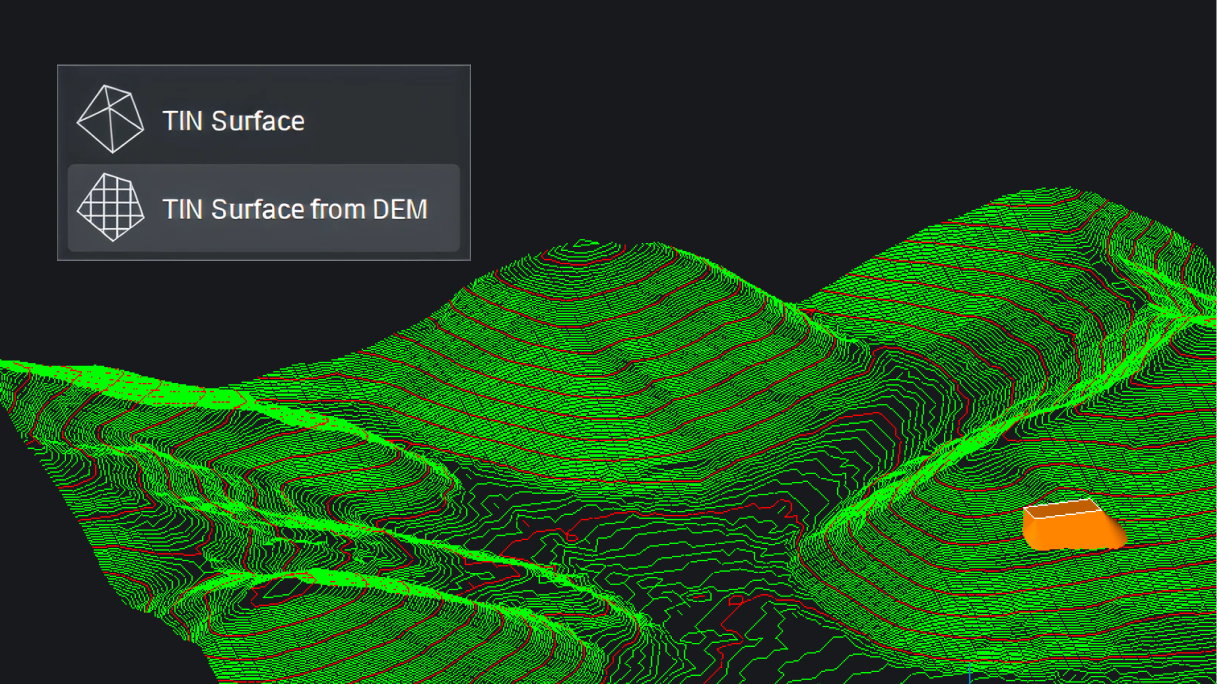Click the surface creation flyout panel

pyautogui.click(x=263, y=160)
